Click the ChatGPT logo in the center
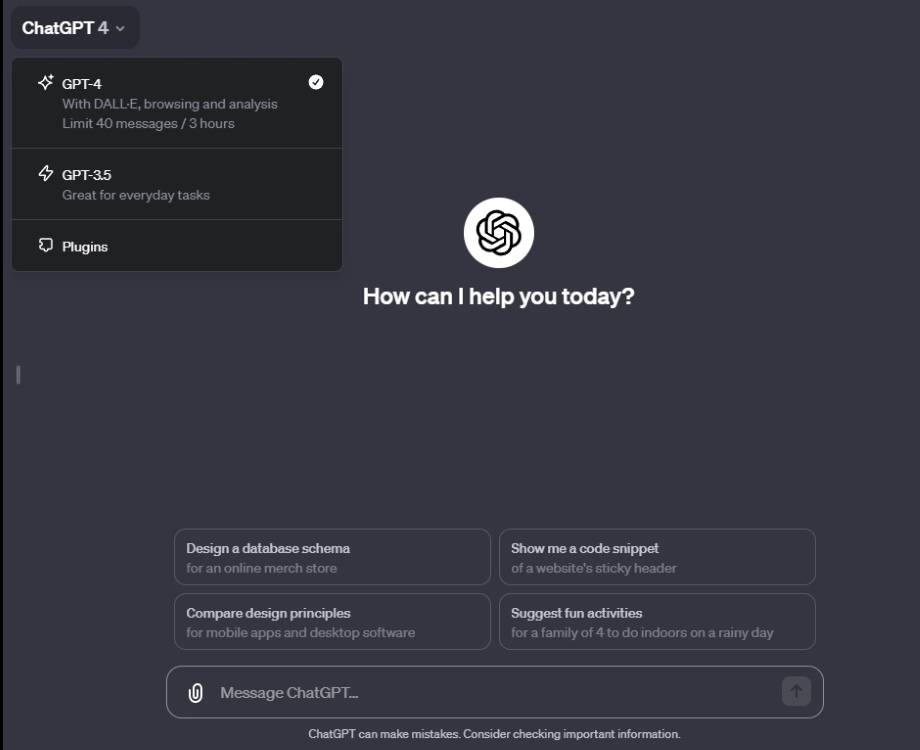 [499, 232]
